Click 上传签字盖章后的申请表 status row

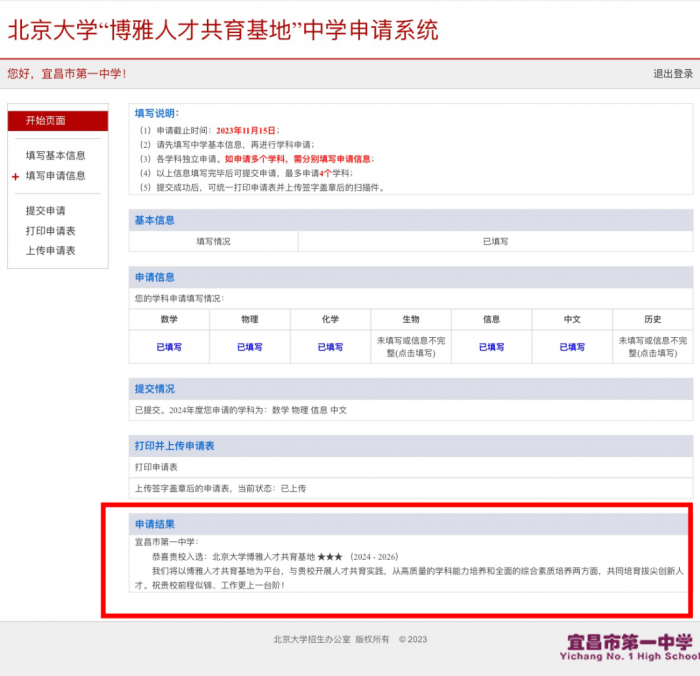(x=411, y=488)
